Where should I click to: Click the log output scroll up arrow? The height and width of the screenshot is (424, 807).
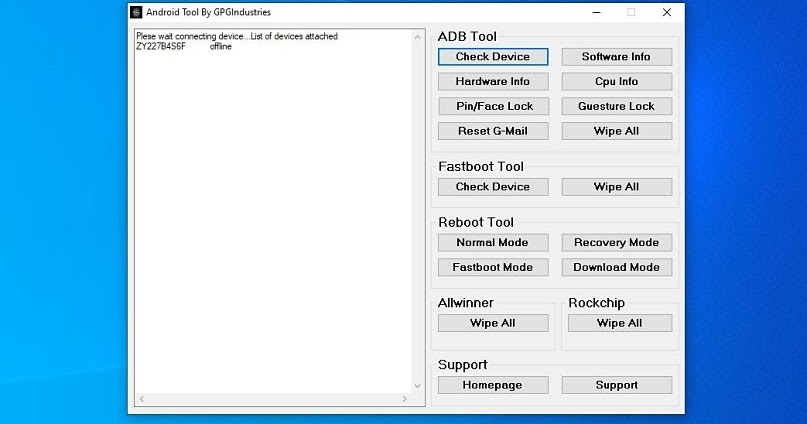[x=417, y=37]
